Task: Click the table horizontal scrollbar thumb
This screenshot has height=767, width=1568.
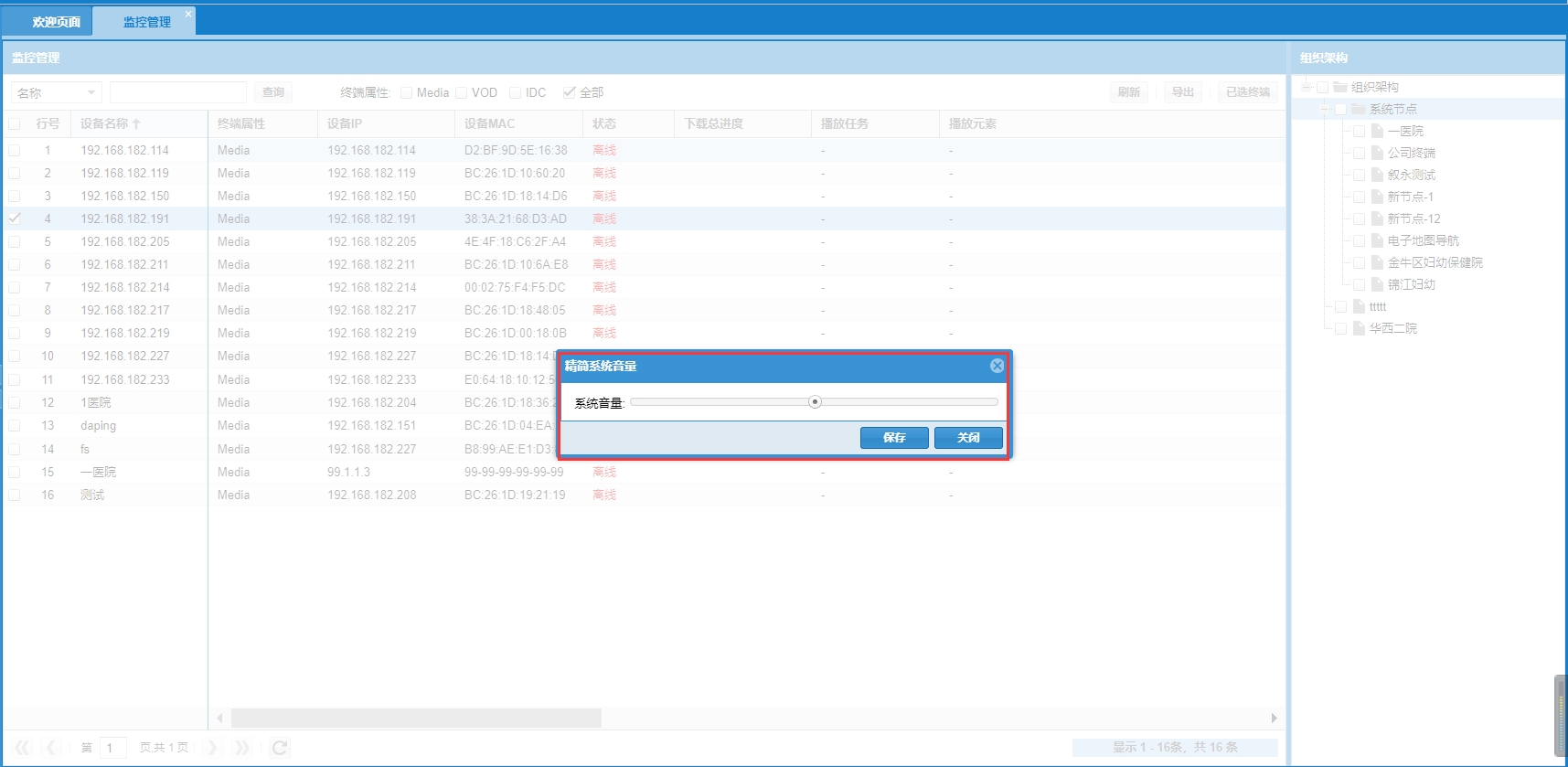Action: (416, 719)
